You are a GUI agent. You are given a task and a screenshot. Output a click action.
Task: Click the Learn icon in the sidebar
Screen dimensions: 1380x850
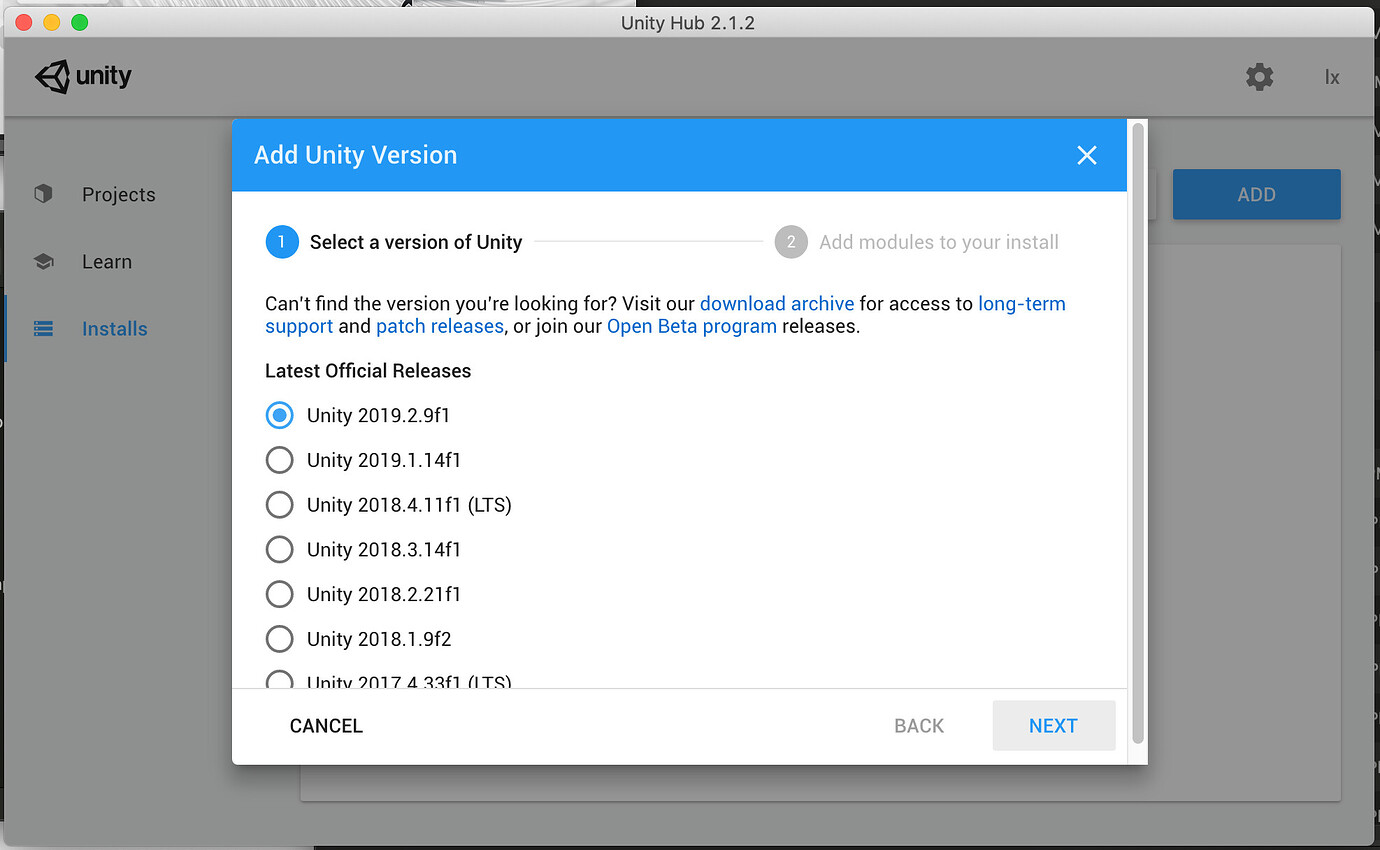click(x=43, y=261)
